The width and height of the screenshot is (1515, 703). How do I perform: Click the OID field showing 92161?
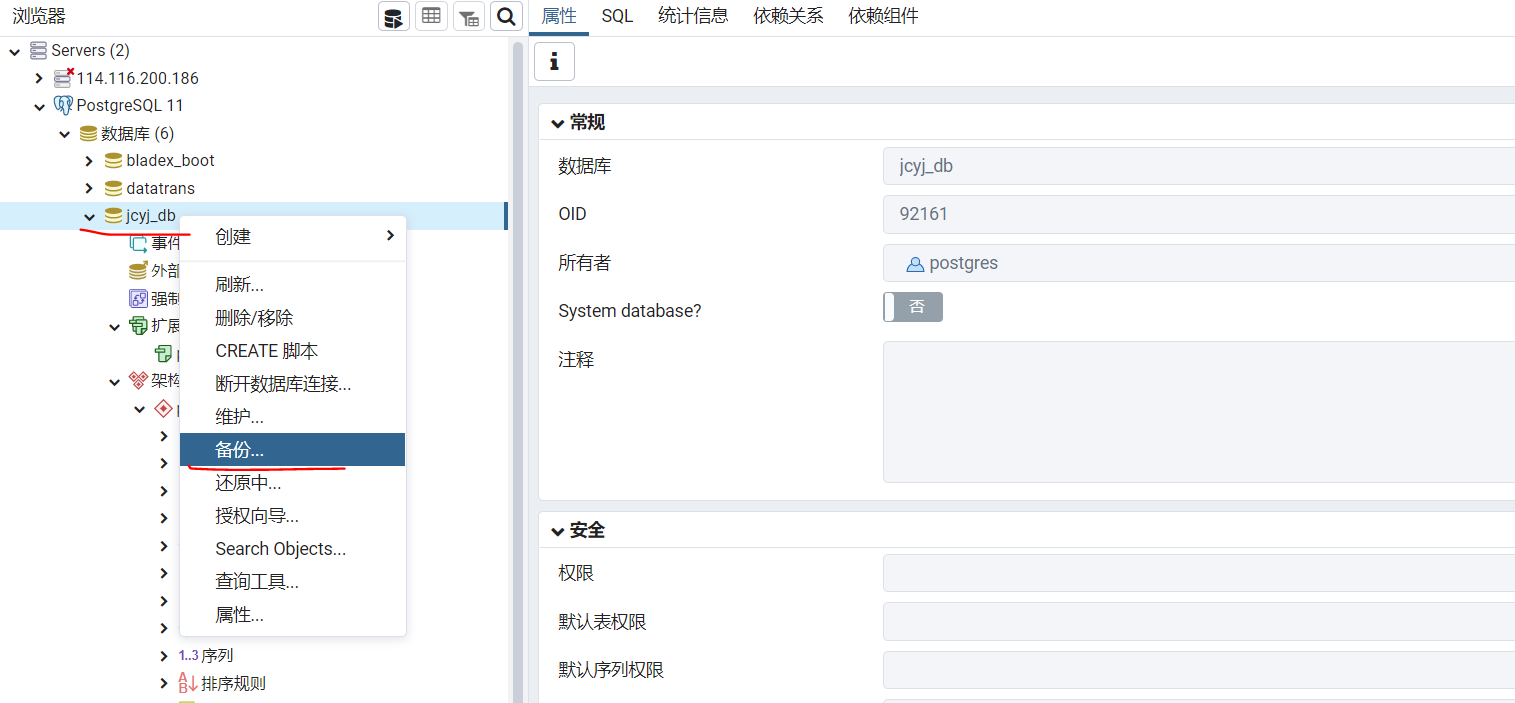1199,214
